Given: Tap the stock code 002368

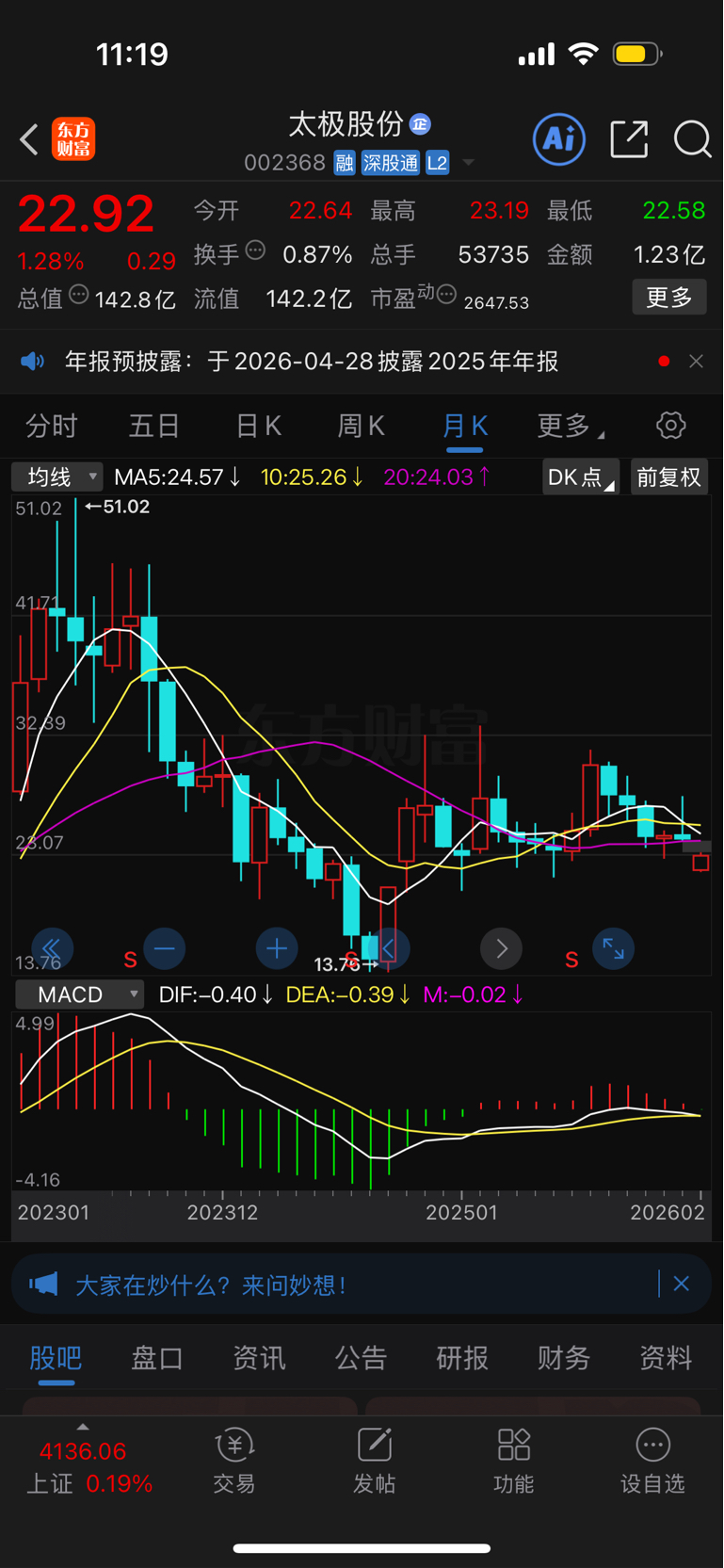Looking at the screenshot, I should click(284, 163).
